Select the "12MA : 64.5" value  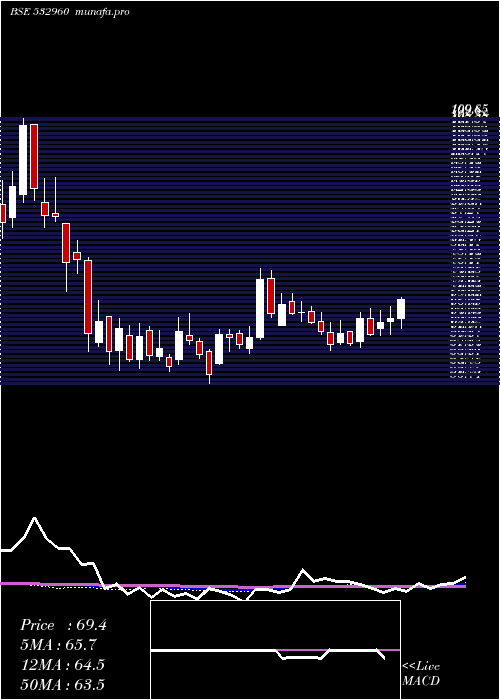pyautogui.click(x=63, y=665)
